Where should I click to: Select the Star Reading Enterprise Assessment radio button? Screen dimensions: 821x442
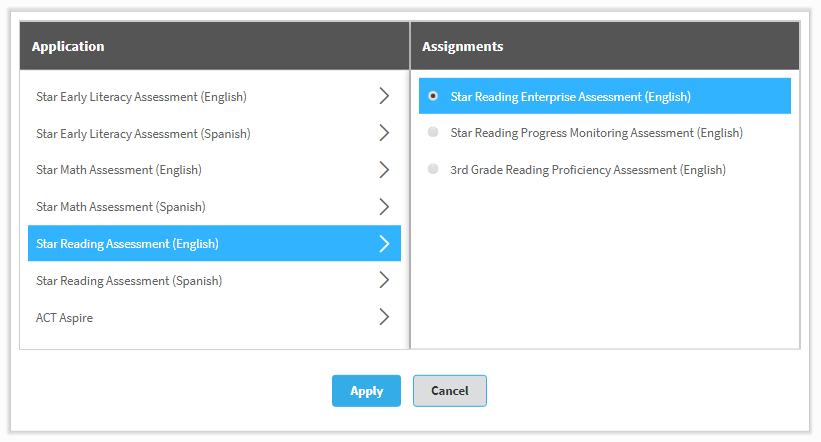tap(433, 96)
